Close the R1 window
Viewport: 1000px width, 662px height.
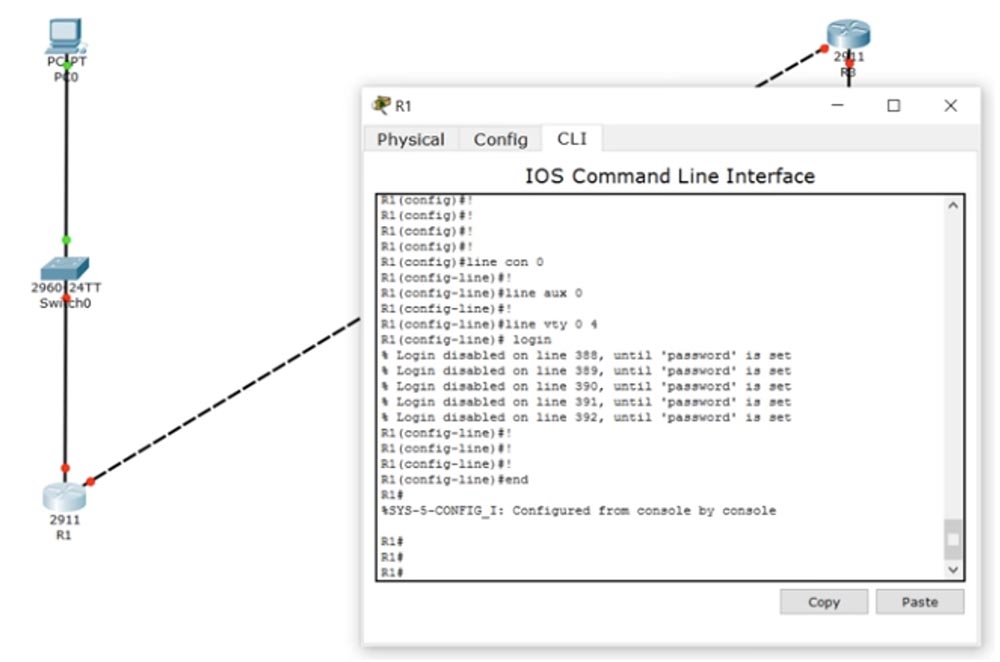(950, 105)
